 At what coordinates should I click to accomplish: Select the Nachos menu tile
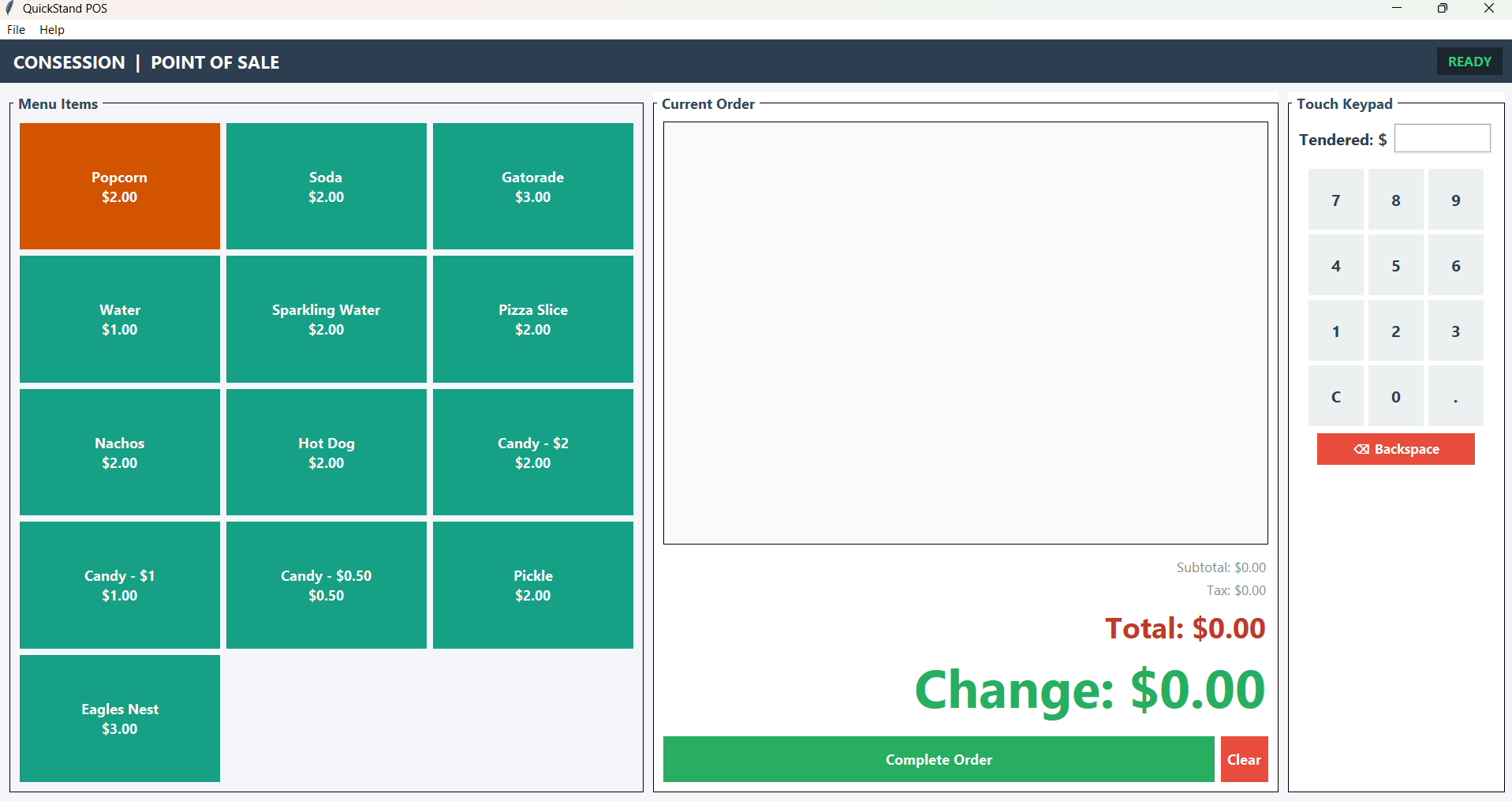click(120, 452)
